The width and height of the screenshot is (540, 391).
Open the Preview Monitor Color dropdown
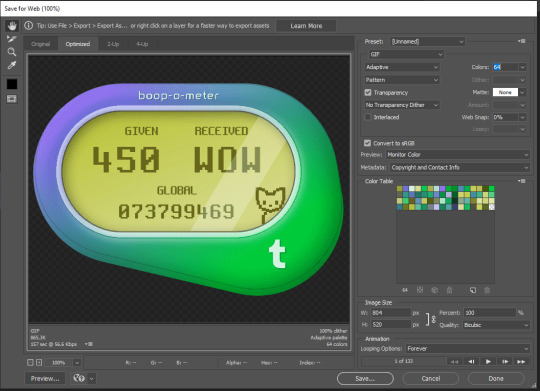click(x=457, y=155)
